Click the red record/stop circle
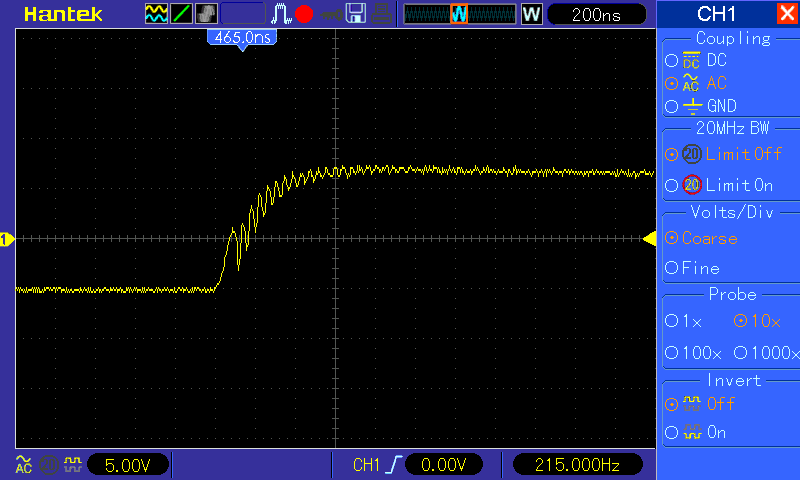The height and width of the screenshot is (480, 800). click(304, 14)
